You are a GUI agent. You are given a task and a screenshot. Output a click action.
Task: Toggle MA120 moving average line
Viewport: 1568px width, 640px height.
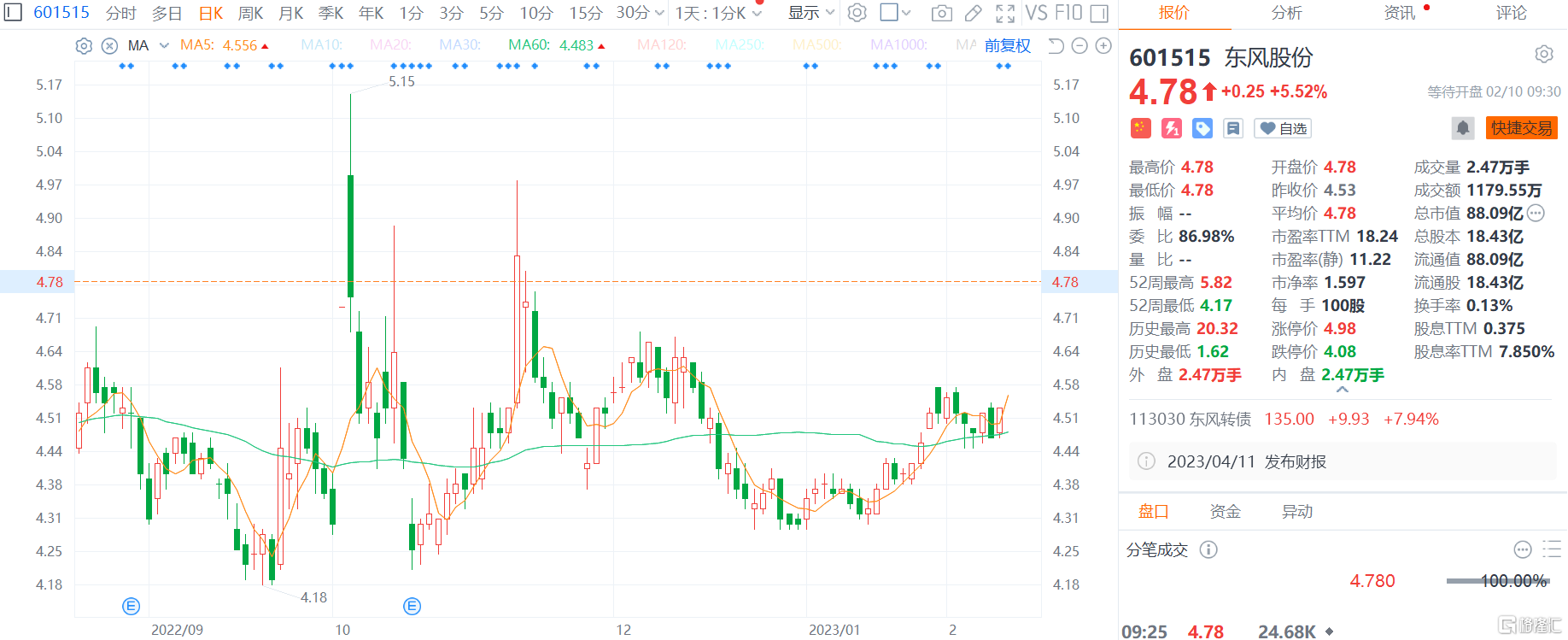(x=662, y=45)
